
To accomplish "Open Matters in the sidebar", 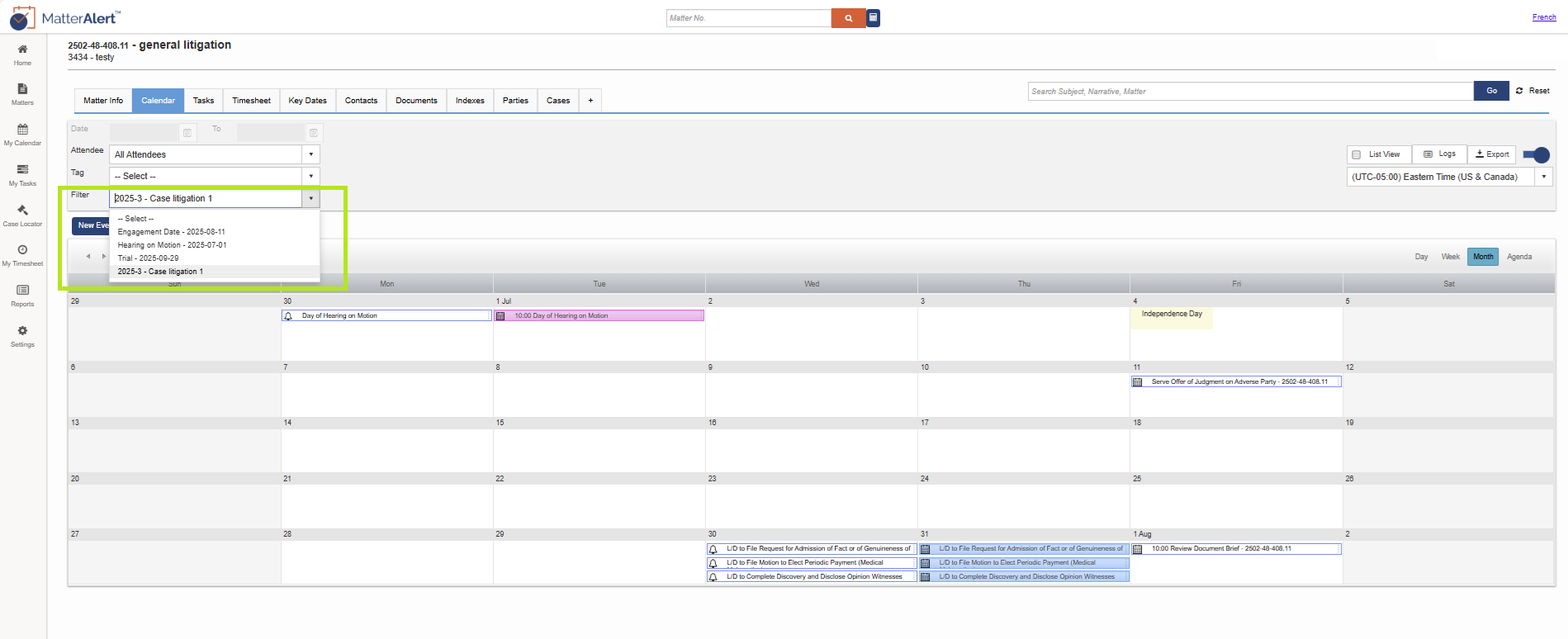I will tap(22, 94).
